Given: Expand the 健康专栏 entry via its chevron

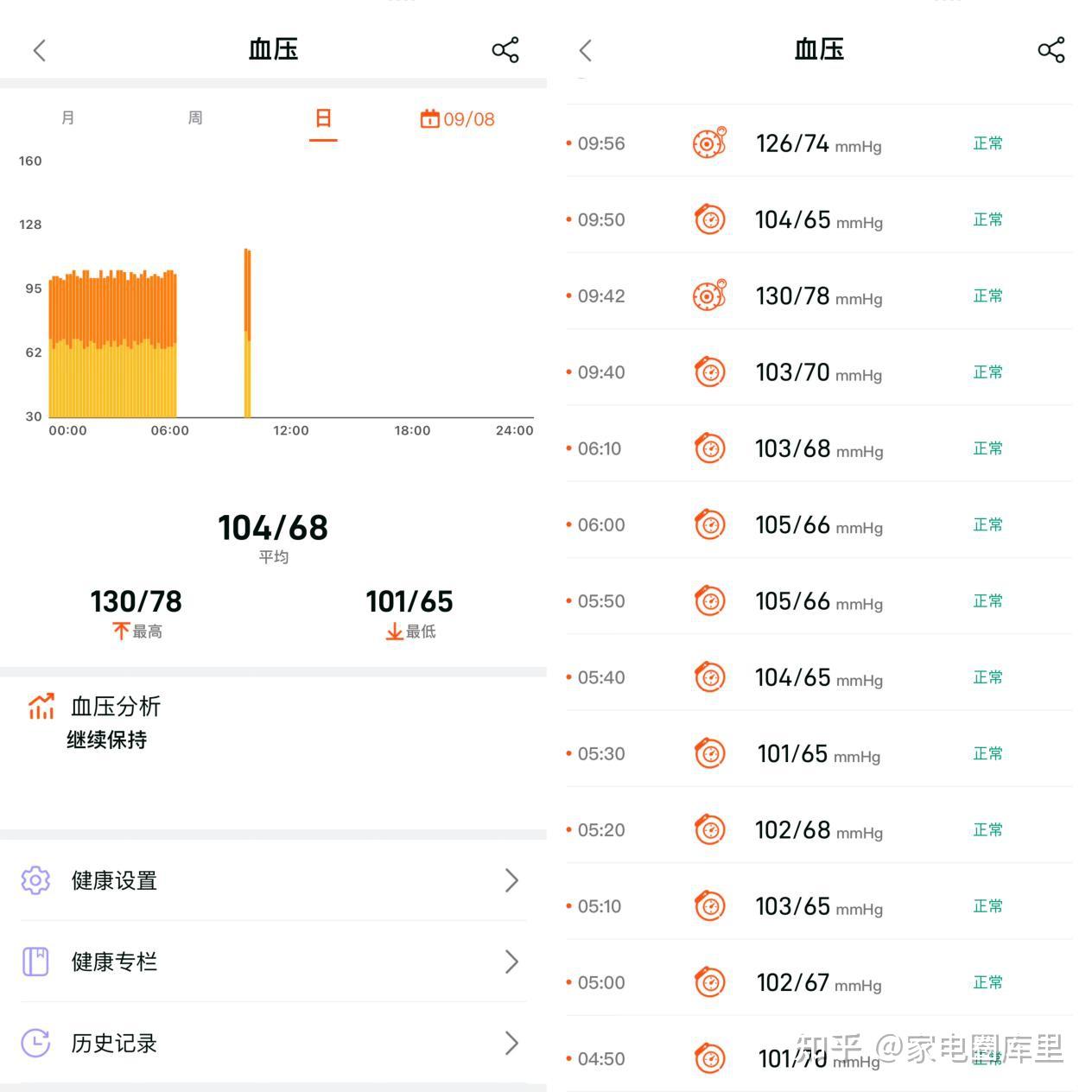Looking at the screenshot, I should 511,962.
